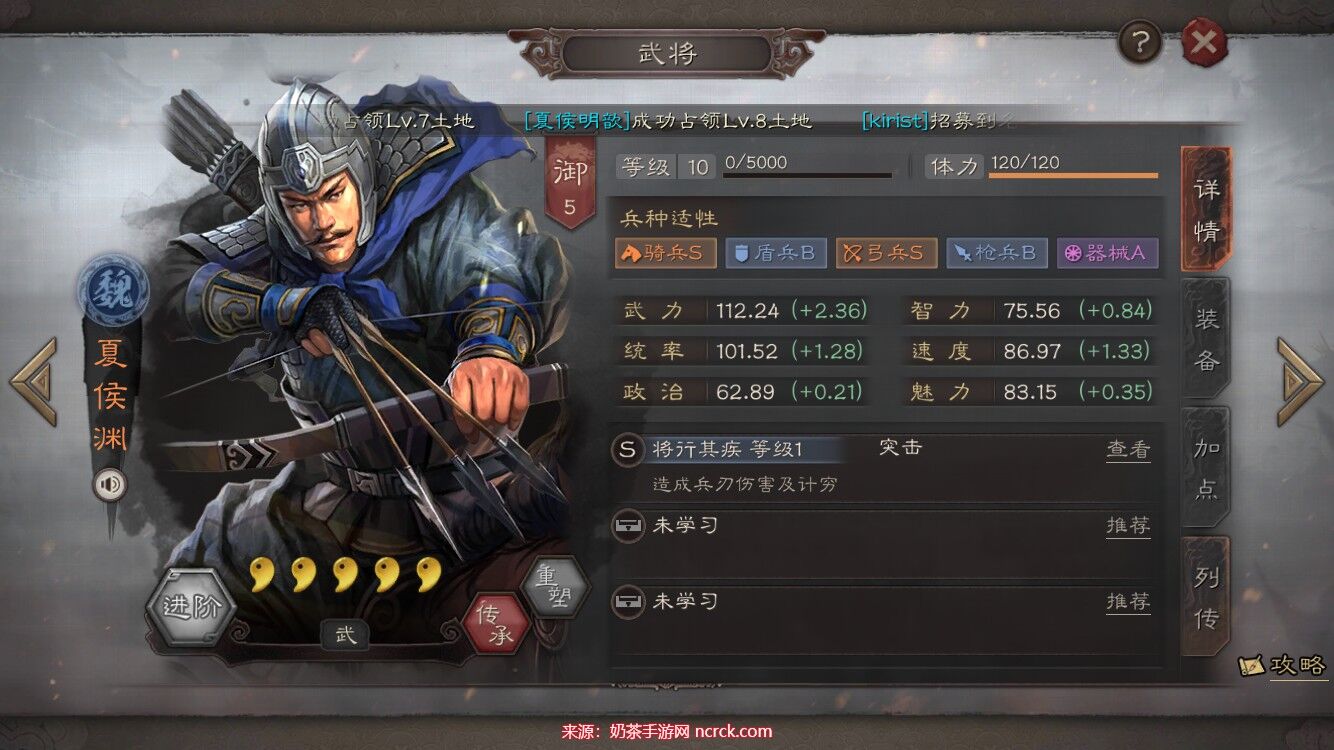This screenshot has height=750, width=1334.
Task: Click the 进阶 advancement button
Action: (190, 607)
